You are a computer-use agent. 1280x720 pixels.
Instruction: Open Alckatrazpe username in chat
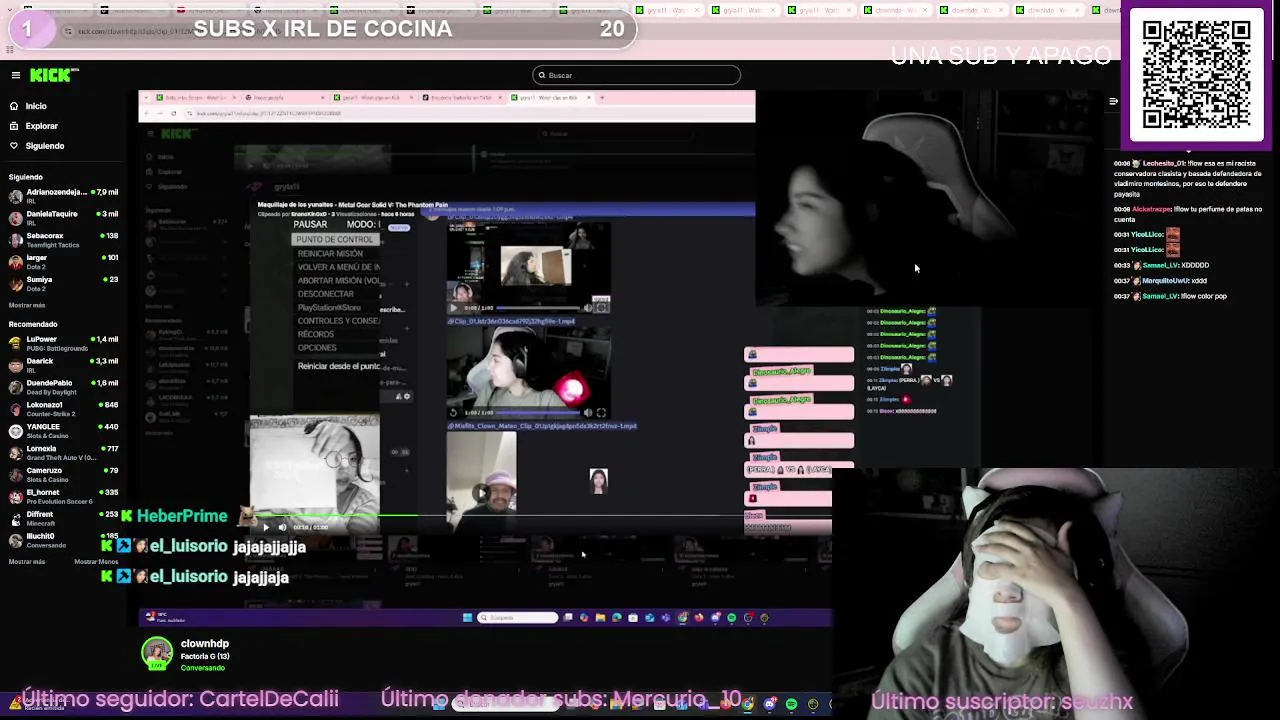pyautogui.click(x=1153, y=209)
